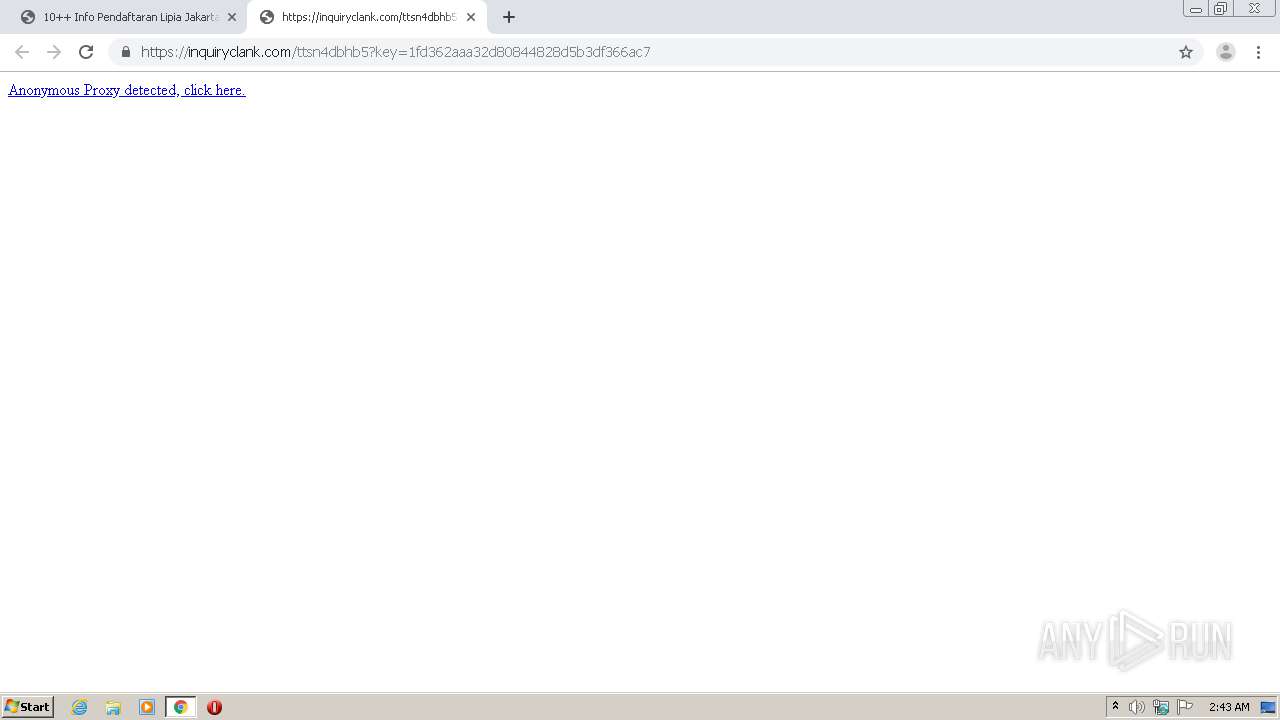Image resolution: width=1280 pixels, height=720 pixels.
Task: Open a new tab with the plus button
Action: pos(509,17)
